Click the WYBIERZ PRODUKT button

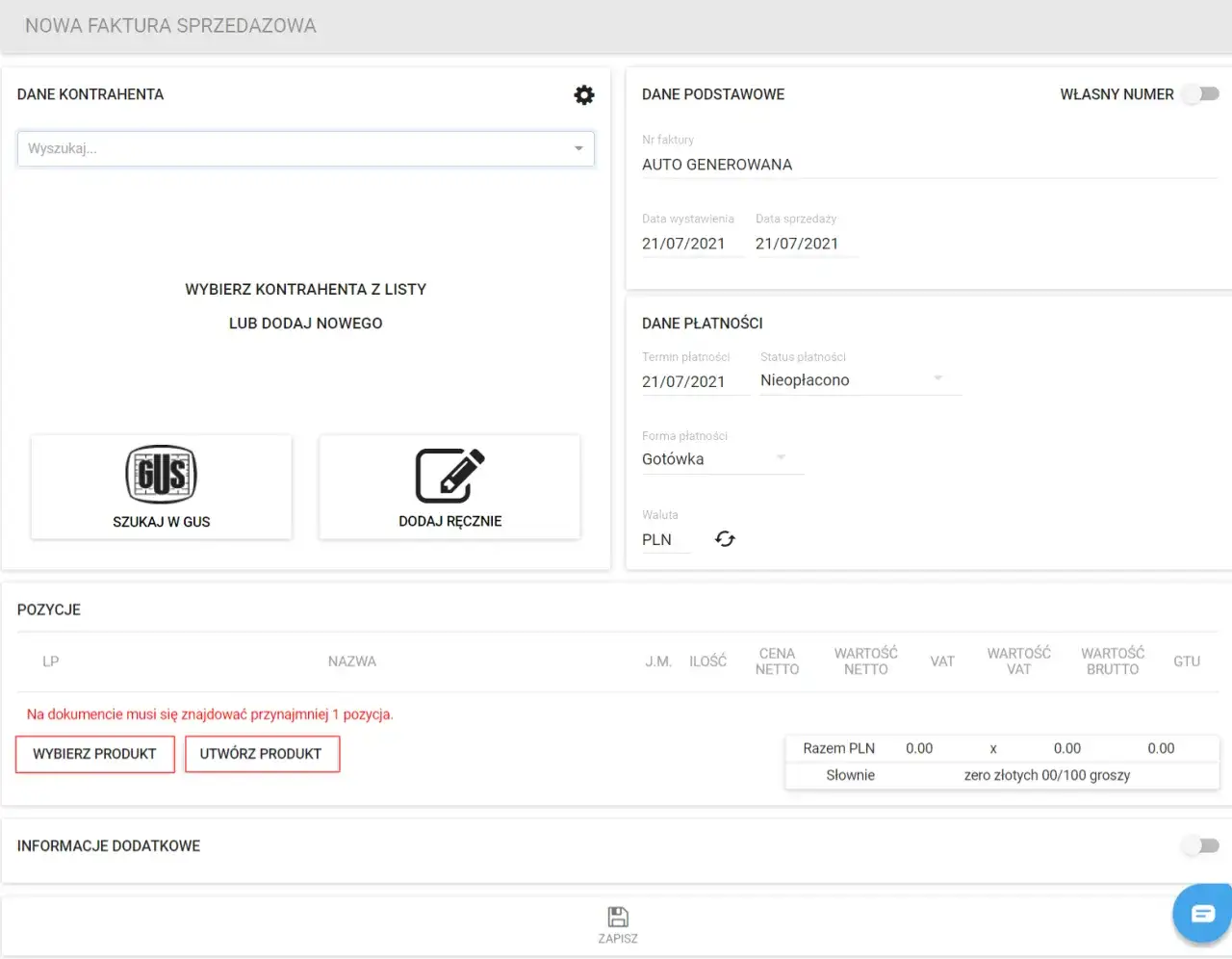pos(94,754)
